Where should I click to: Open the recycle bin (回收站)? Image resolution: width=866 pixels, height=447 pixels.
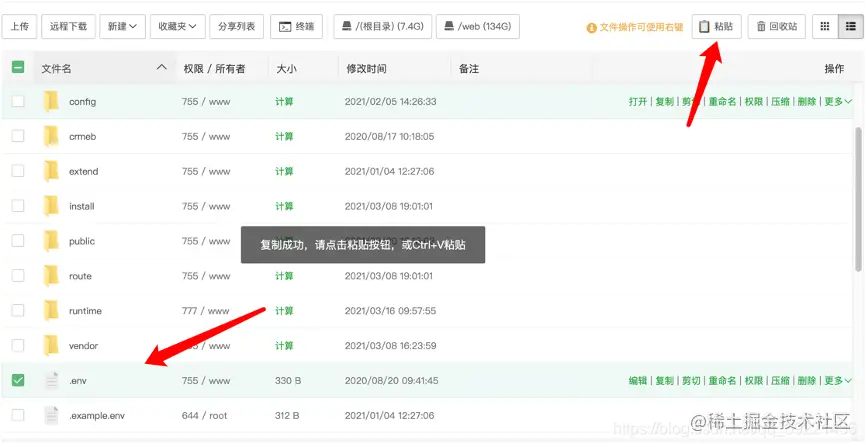[777, 27]
